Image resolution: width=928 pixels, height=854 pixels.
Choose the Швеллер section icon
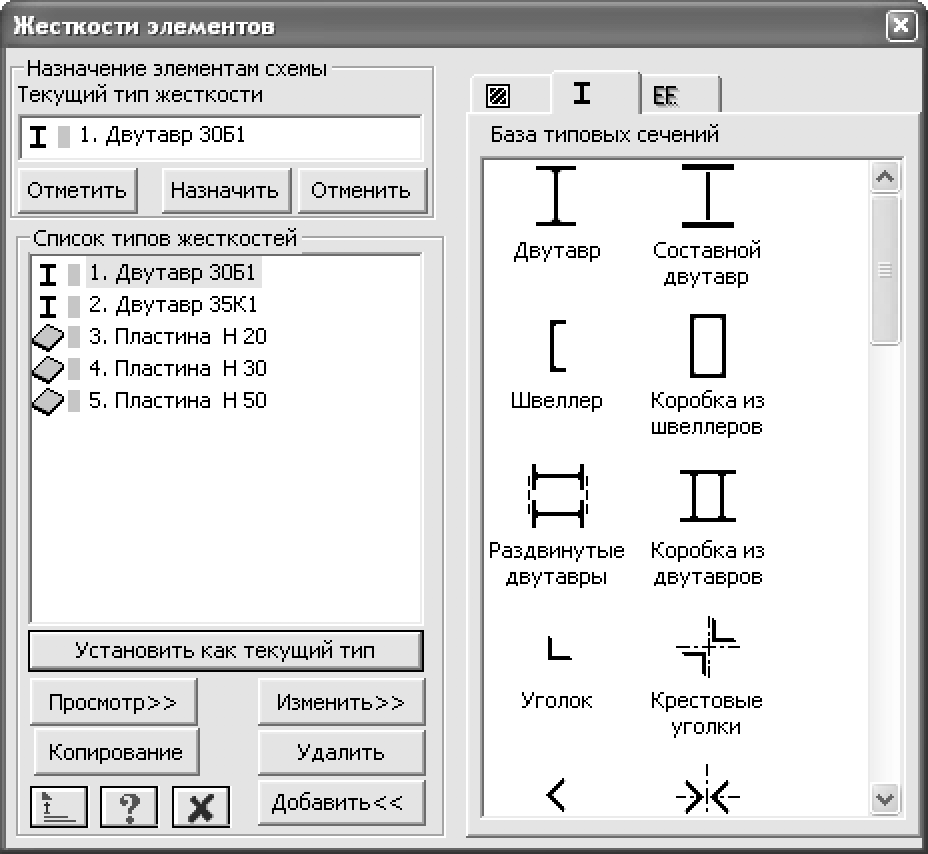(558, 346)
